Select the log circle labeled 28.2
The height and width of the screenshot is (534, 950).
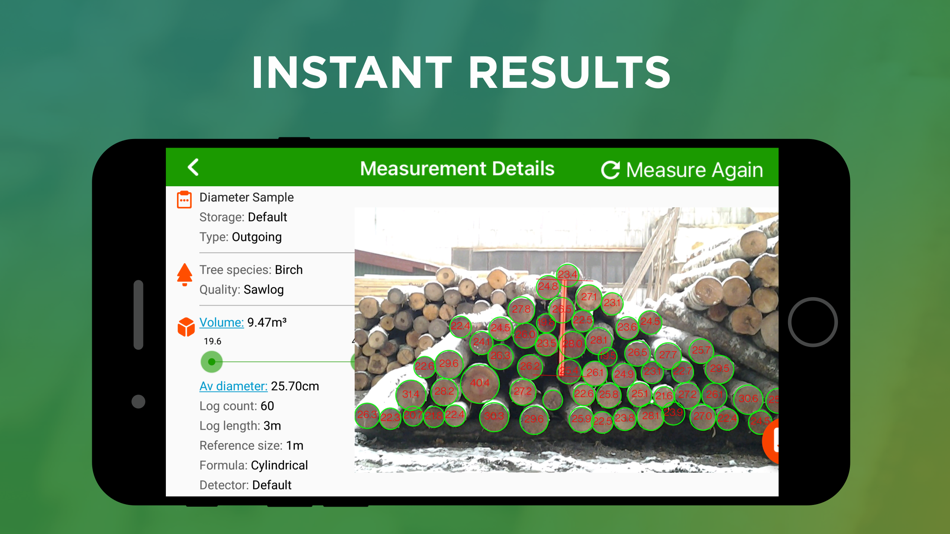(x=444, y=391)
